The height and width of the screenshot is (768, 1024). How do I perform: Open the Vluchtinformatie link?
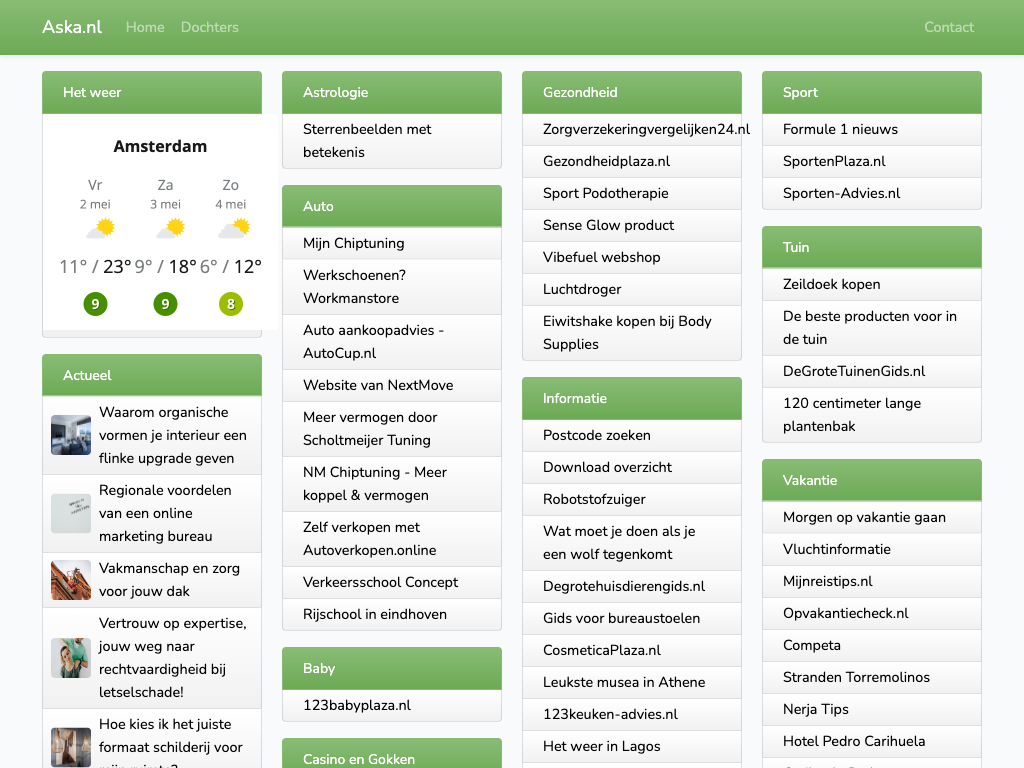pyautogui.click(x=837, y=549)
